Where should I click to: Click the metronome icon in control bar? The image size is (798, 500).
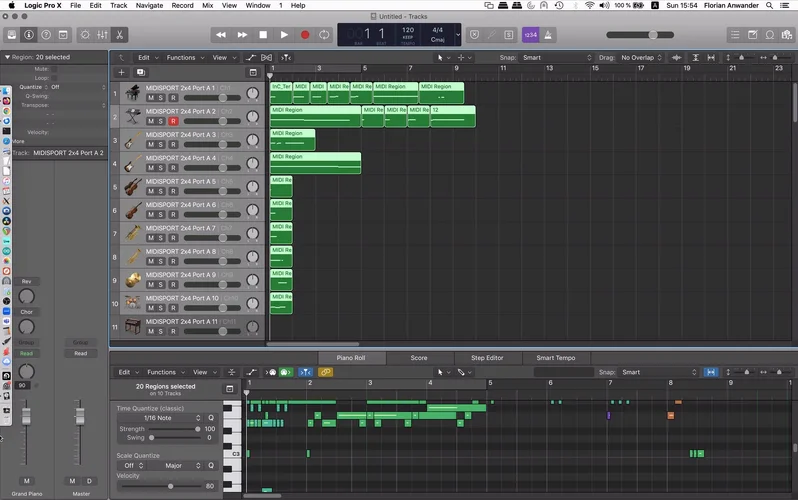coord(549,35)
